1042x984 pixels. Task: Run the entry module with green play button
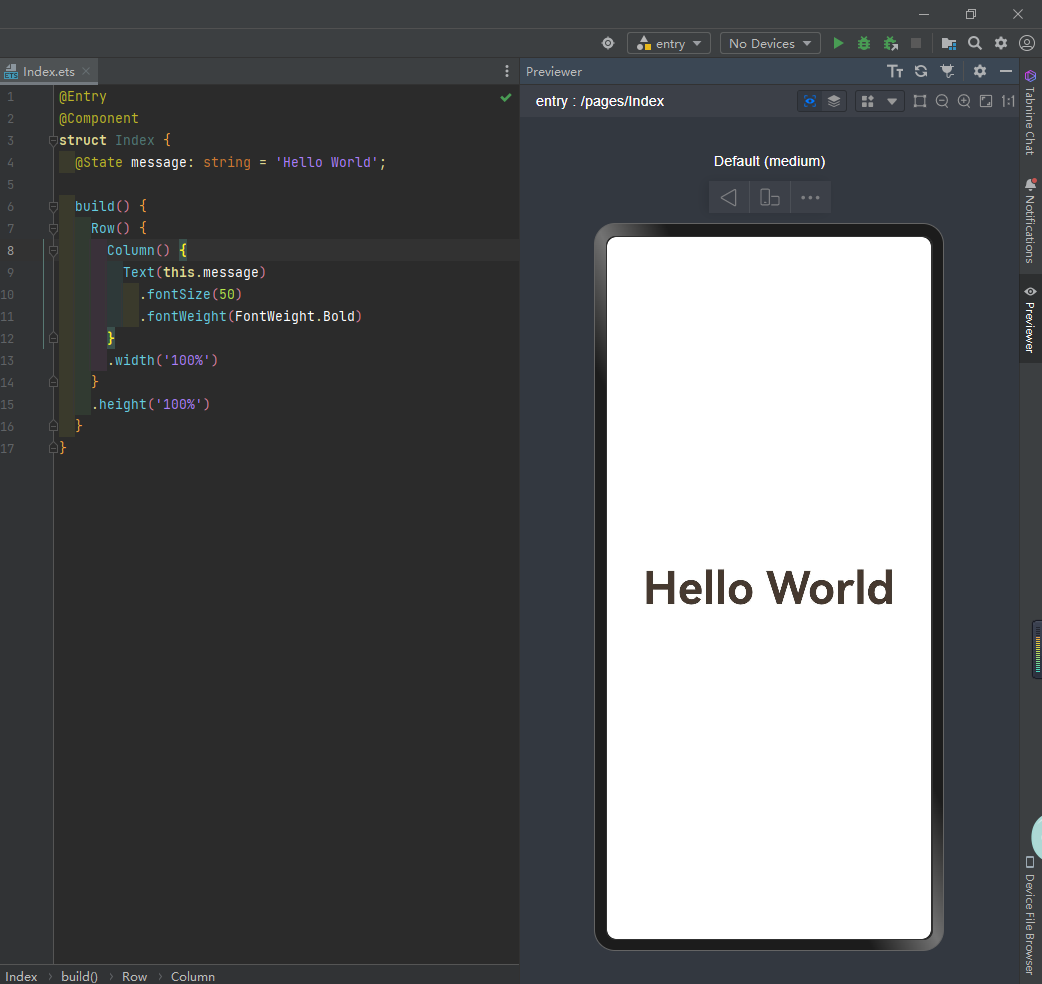coord(838,43)
